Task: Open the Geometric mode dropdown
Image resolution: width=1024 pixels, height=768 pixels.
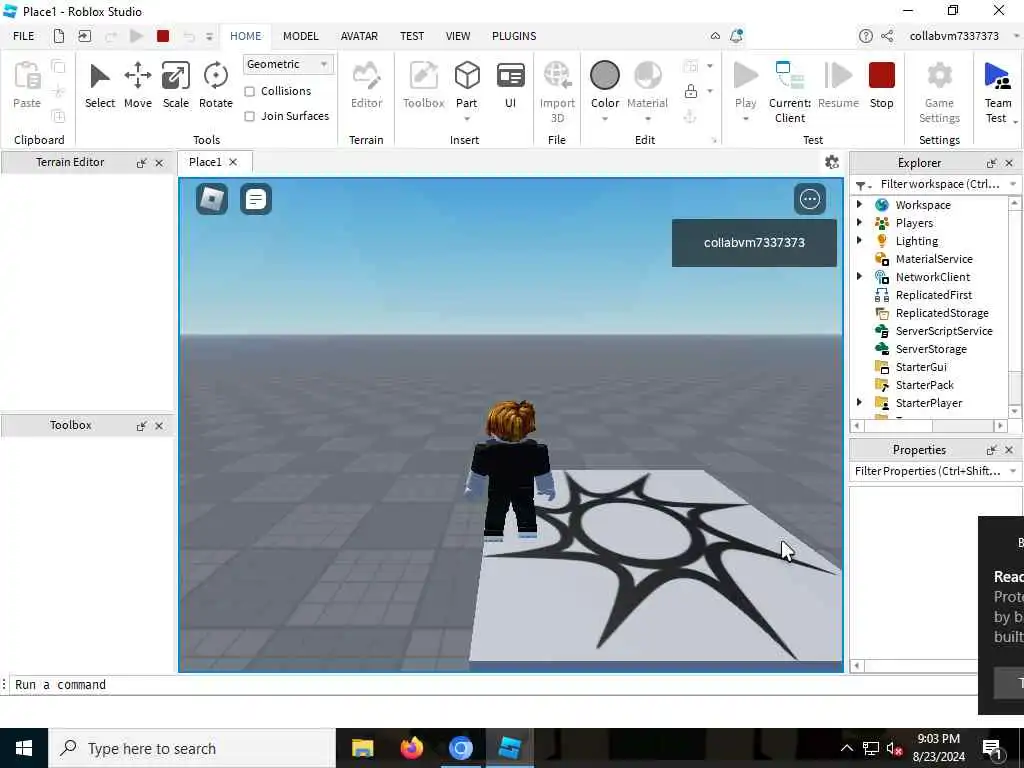Action: (287, 64)
